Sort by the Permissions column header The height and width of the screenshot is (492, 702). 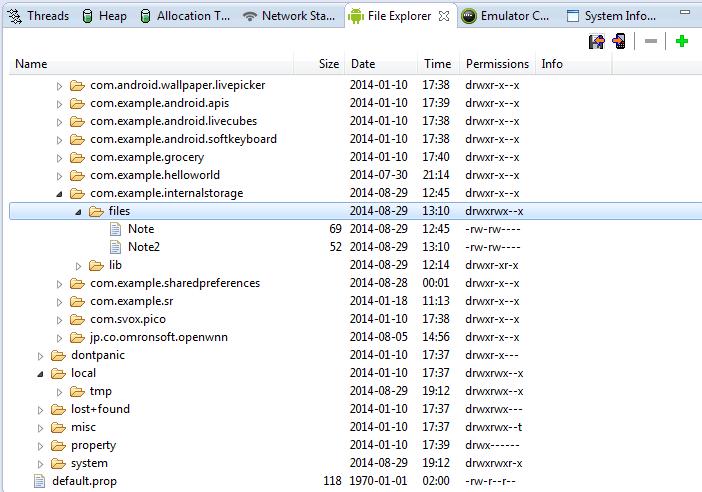pos(497,64)
